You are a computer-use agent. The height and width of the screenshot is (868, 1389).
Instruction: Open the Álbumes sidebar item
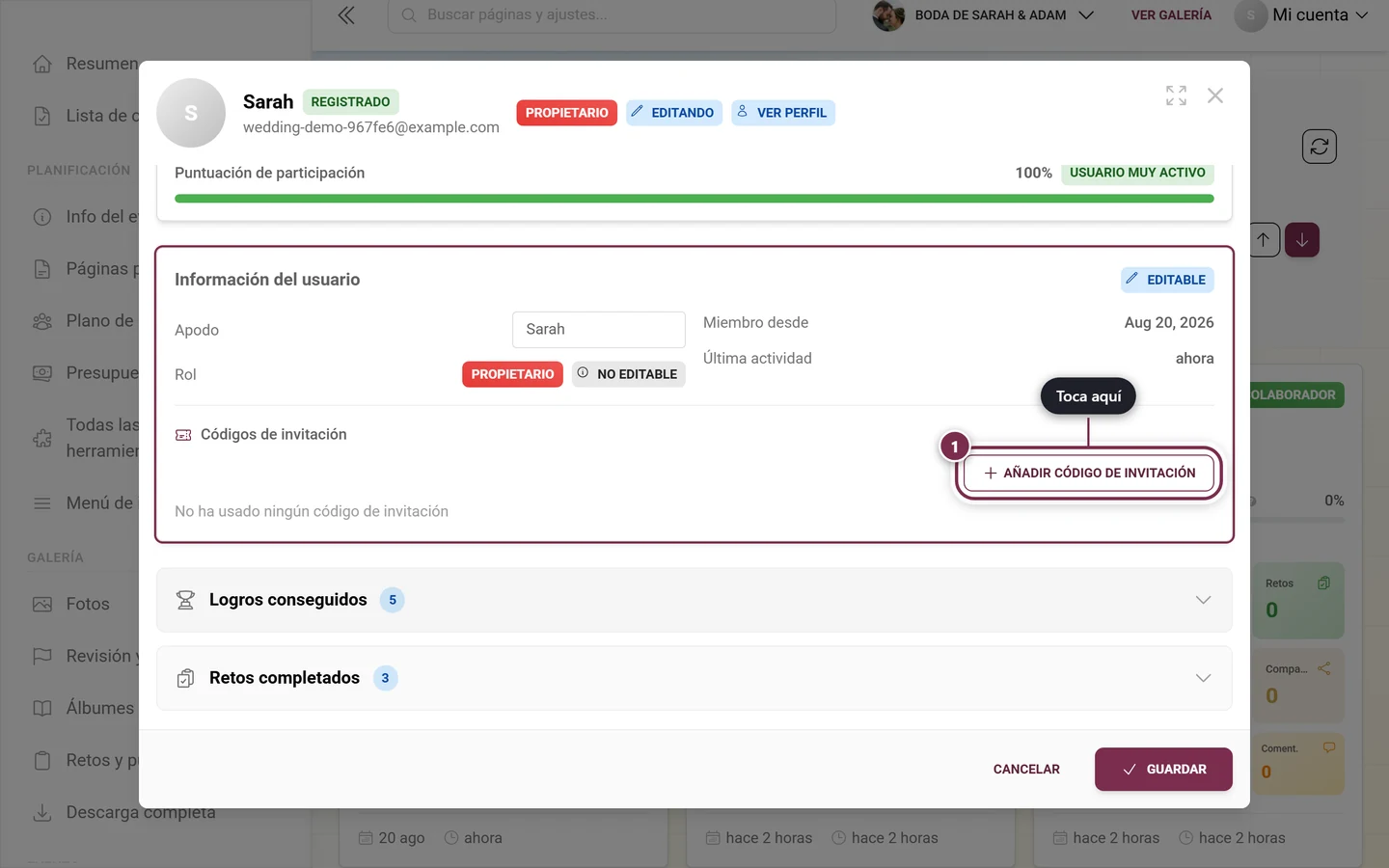85,708
